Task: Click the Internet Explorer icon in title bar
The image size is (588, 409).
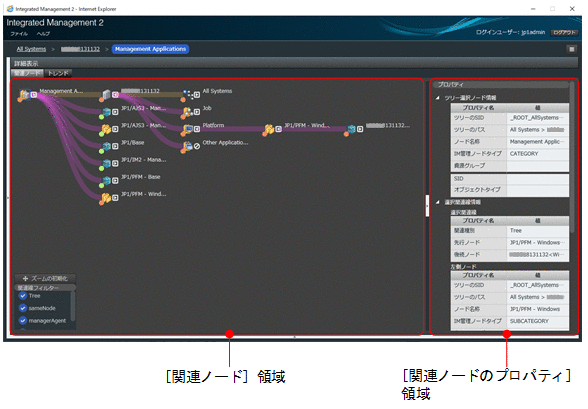Action: pos(10,9)
